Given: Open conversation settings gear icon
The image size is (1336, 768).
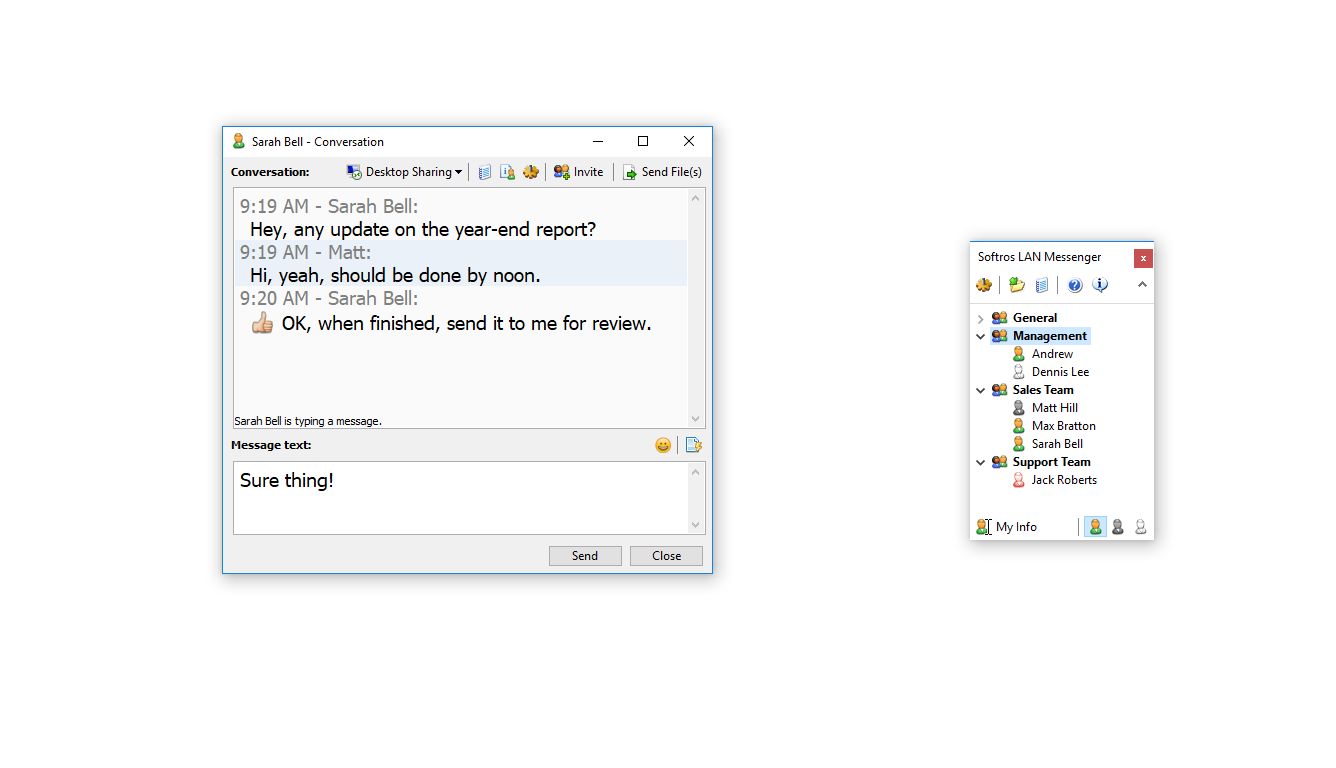Looking at the screenshot, I should tap(530, 171).
